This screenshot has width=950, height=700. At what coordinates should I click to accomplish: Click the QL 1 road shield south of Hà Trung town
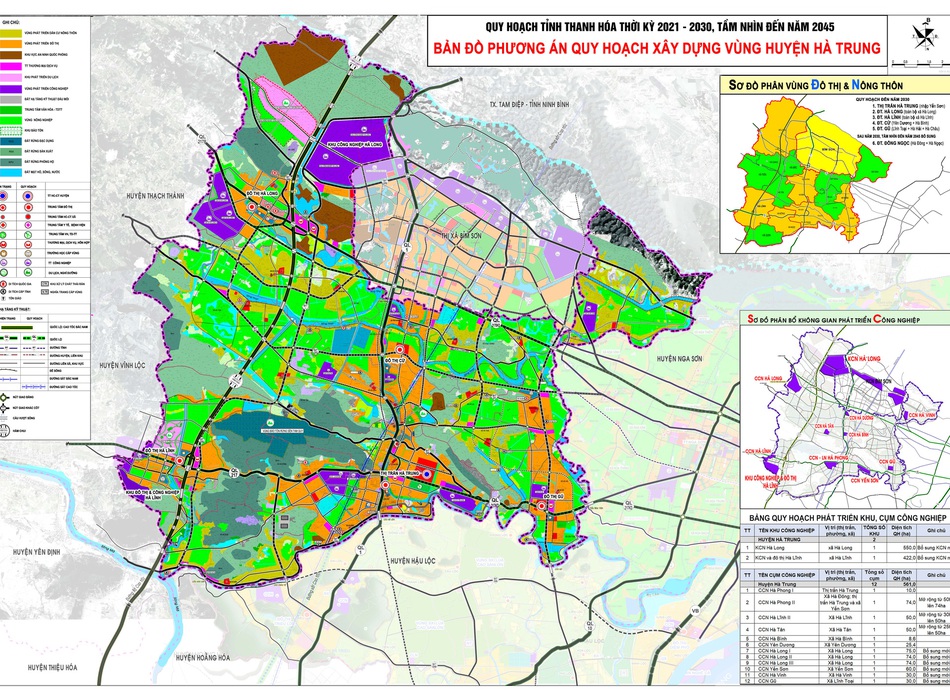(360, 550)
